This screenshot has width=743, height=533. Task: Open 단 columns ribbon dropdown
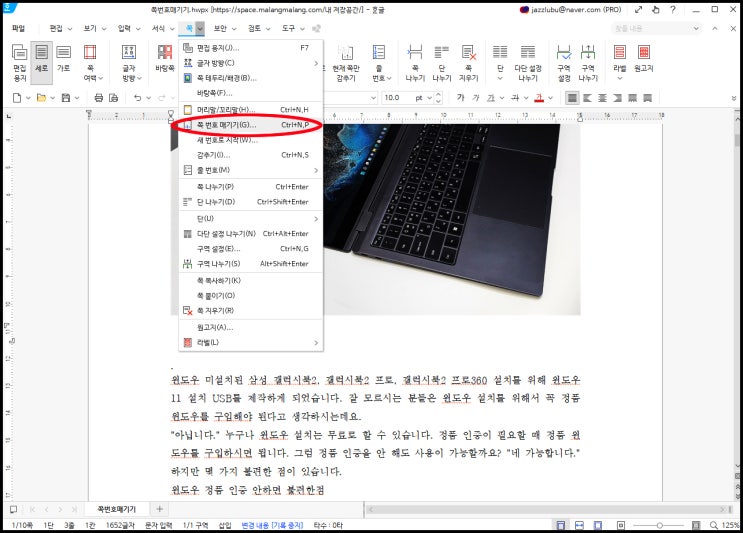pyautogui.click(x=500, y=63)
